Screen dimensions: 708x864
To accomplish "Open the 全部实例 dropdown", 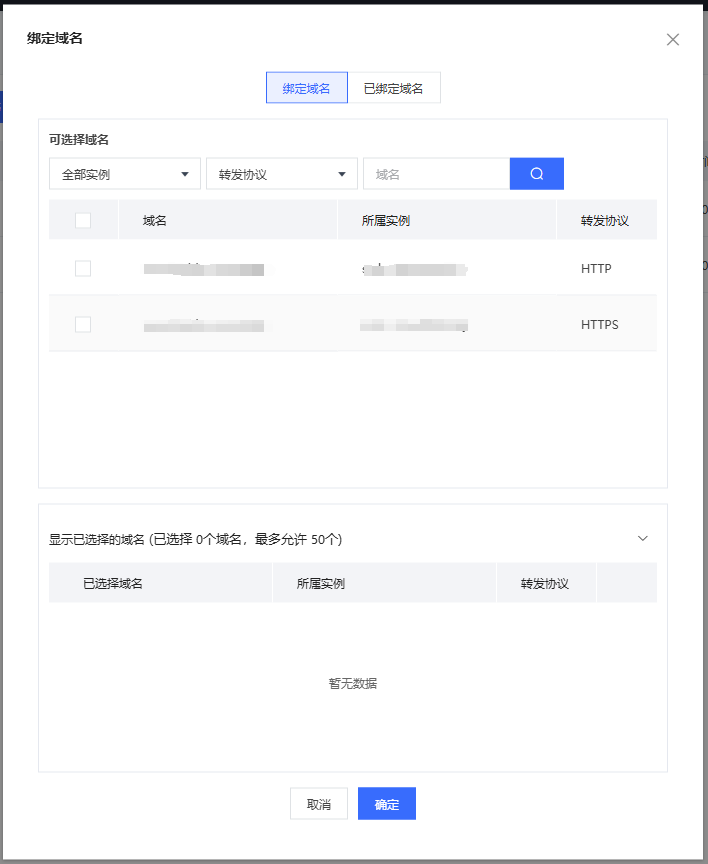I will click(x=124, y=174).
